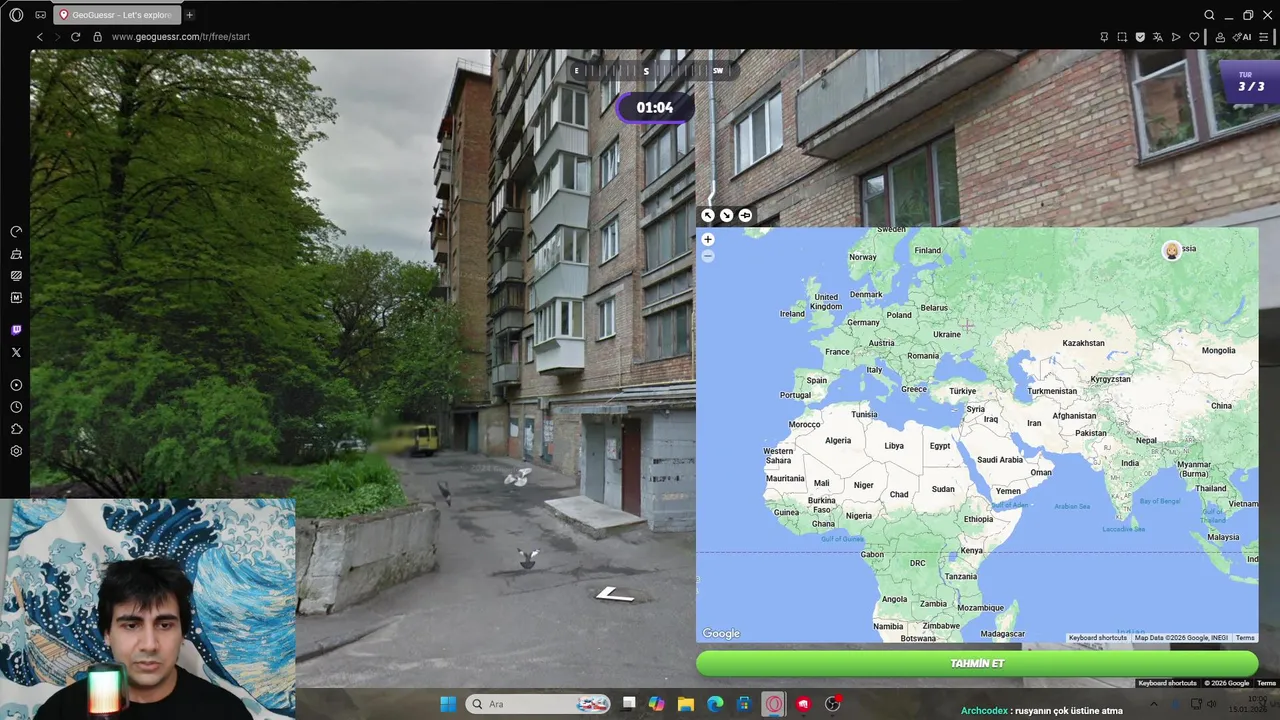Expand the system tray hidden icons chevron
This screenshot has width=1280, height=720.
1153,704
